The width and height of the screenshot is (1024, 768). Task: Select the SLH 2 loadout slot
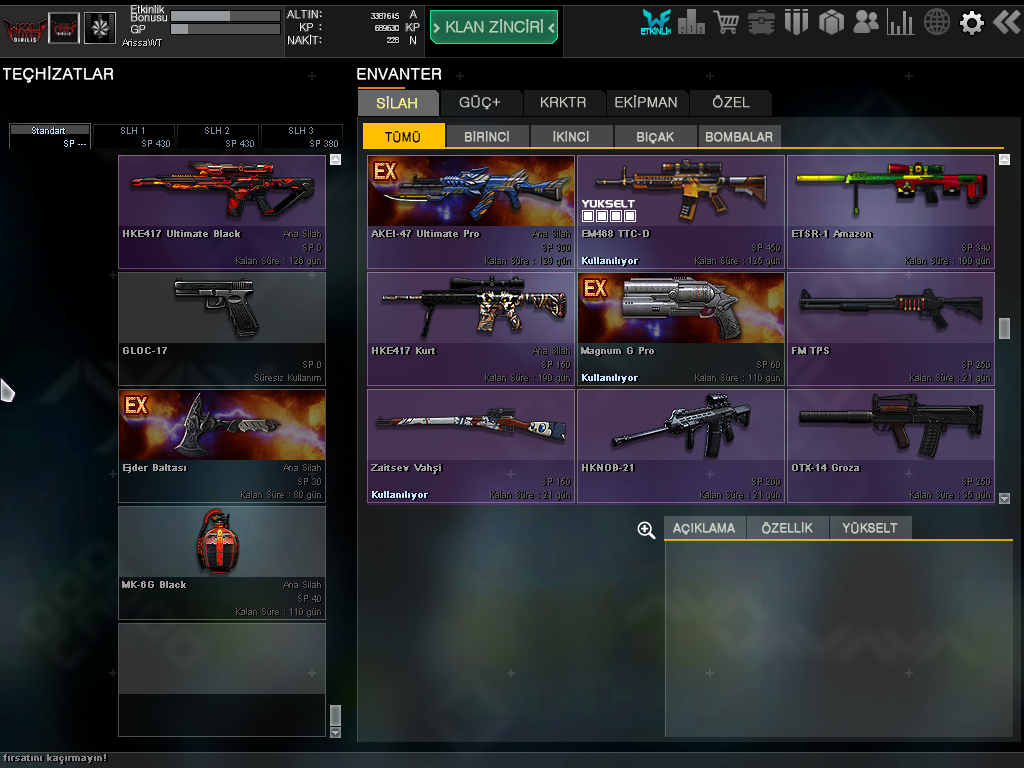click(x=218, y=136)
